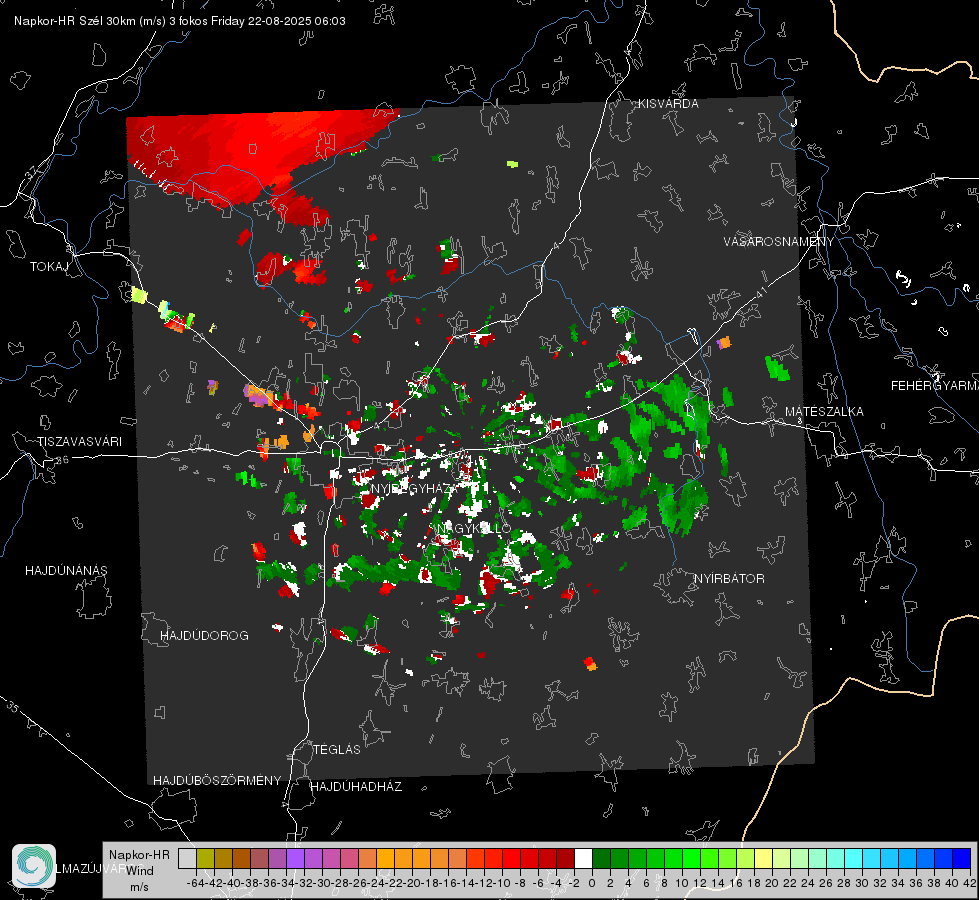
Task: Pick the purple swatch between -34 and -32
Action: click(x=295, y=859)
